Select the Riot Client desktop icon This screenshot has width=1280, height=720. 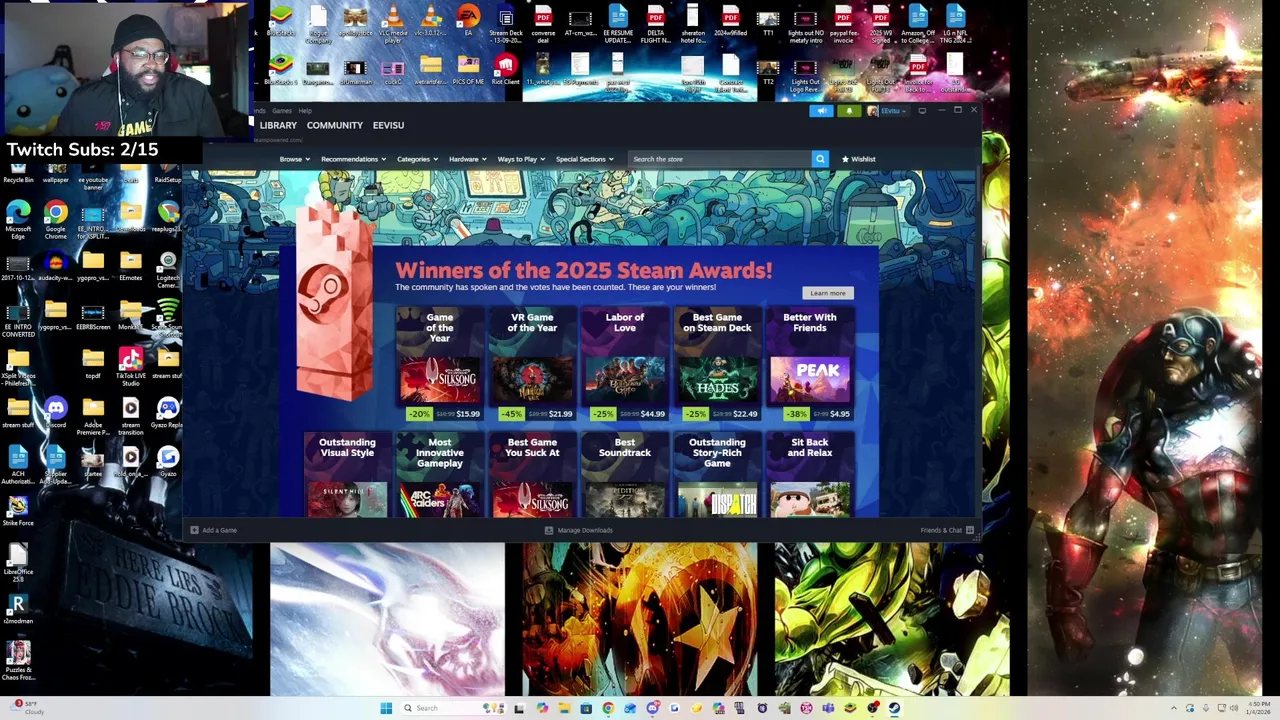point(505,71)
